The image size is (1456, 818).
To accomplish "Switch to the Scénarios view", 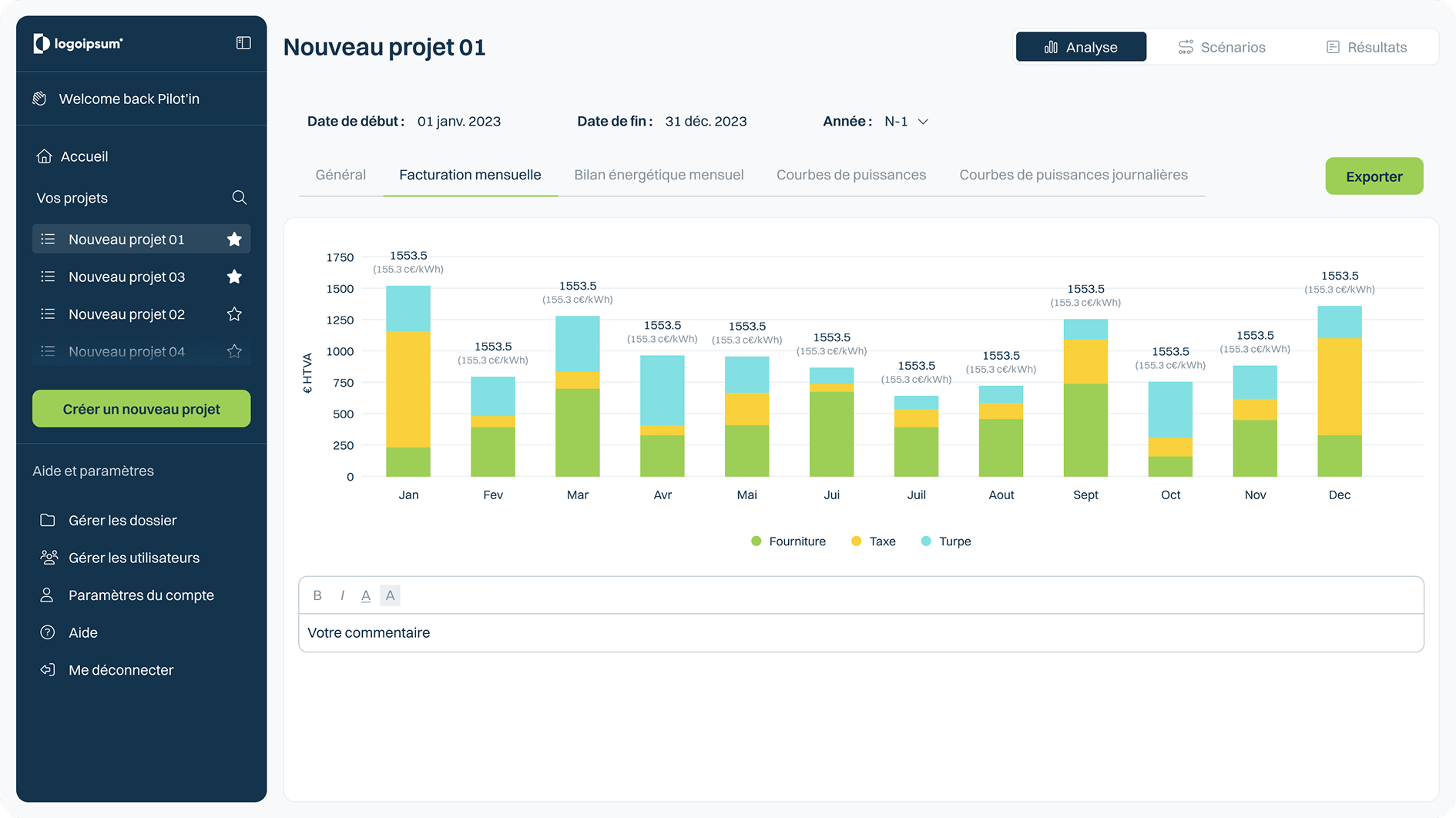I will tap(1222, 47).
